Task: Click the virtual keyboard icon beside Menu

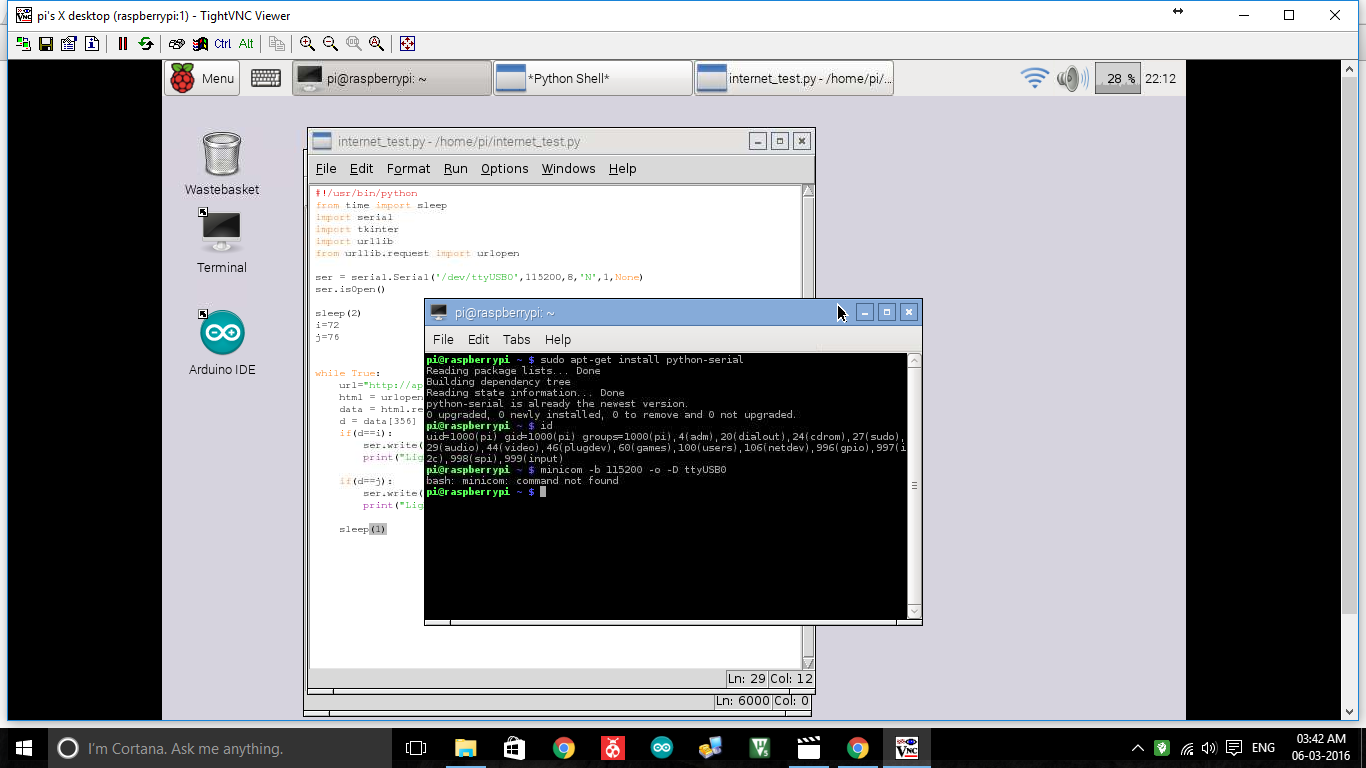Action: pos(264,77)
